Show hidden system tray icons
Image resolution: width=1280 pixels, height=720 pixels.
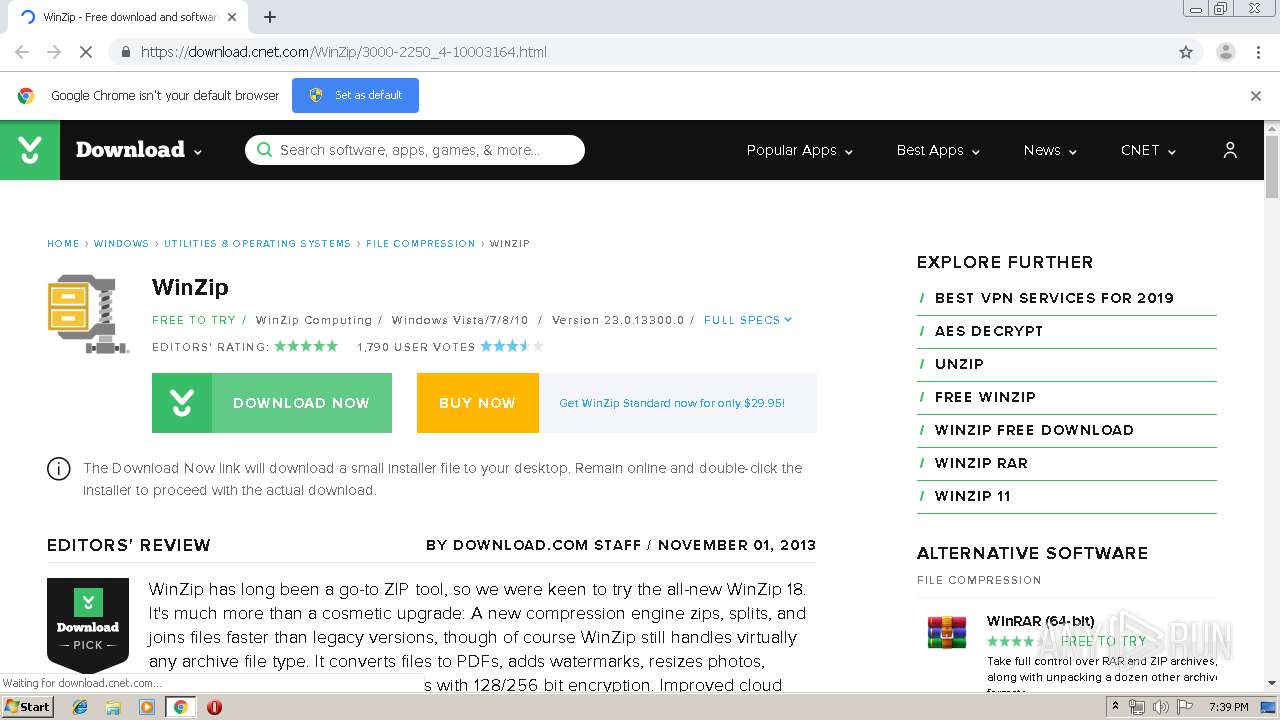click(1115, 707)
